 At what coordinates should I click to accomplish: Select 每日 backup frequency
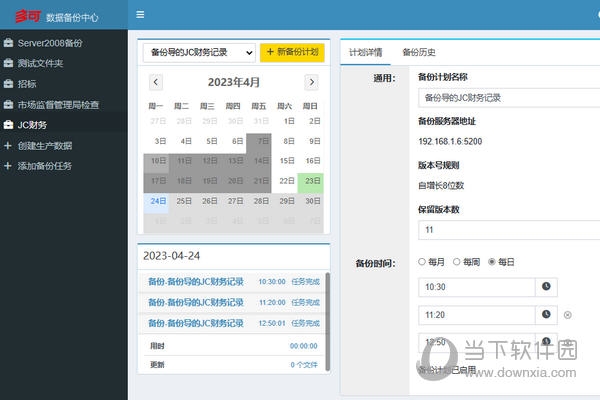coord(492,262)
